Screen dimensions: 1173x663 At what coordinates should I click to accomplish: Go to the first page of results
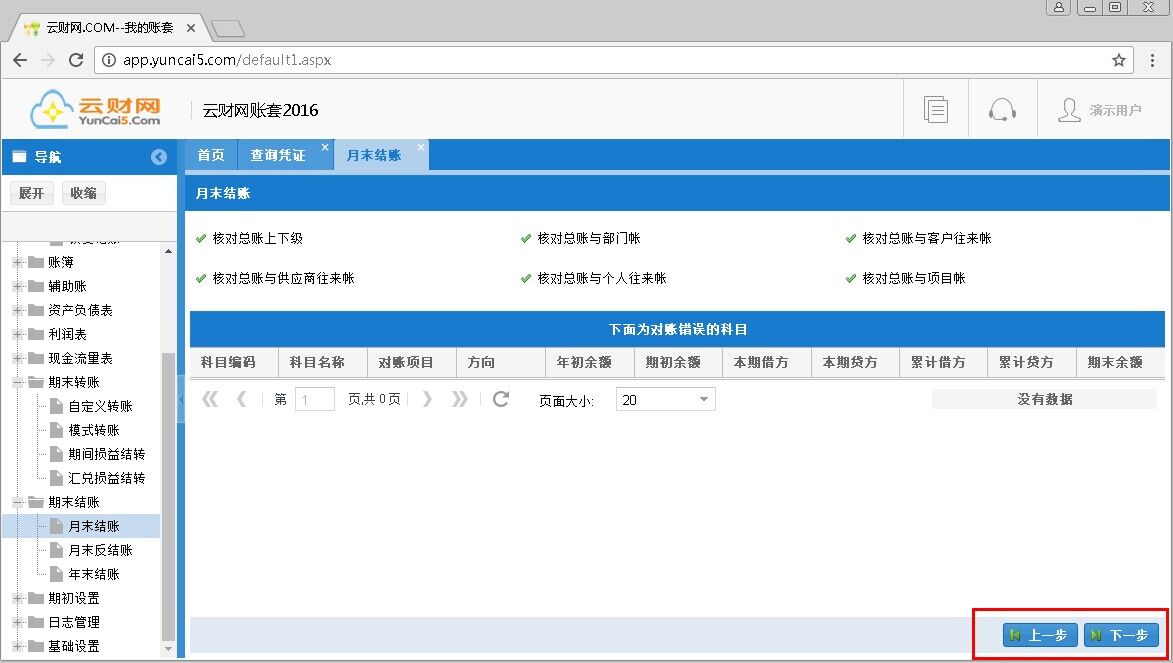(210, 399)
